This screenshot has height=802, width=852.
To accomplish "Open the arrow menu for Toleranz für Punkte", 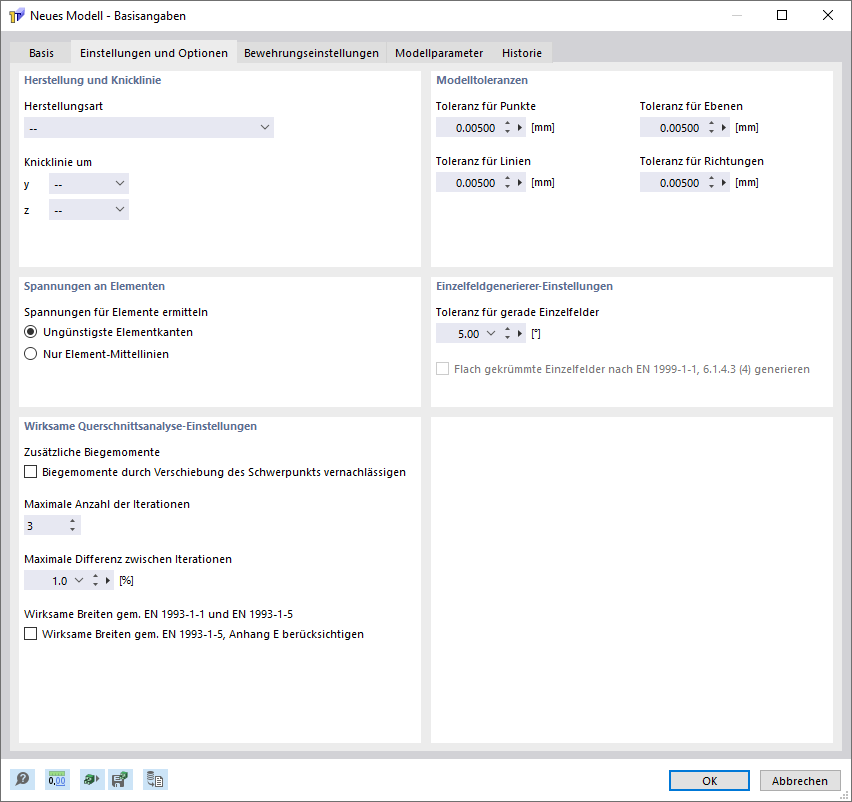I will (520, 128).
